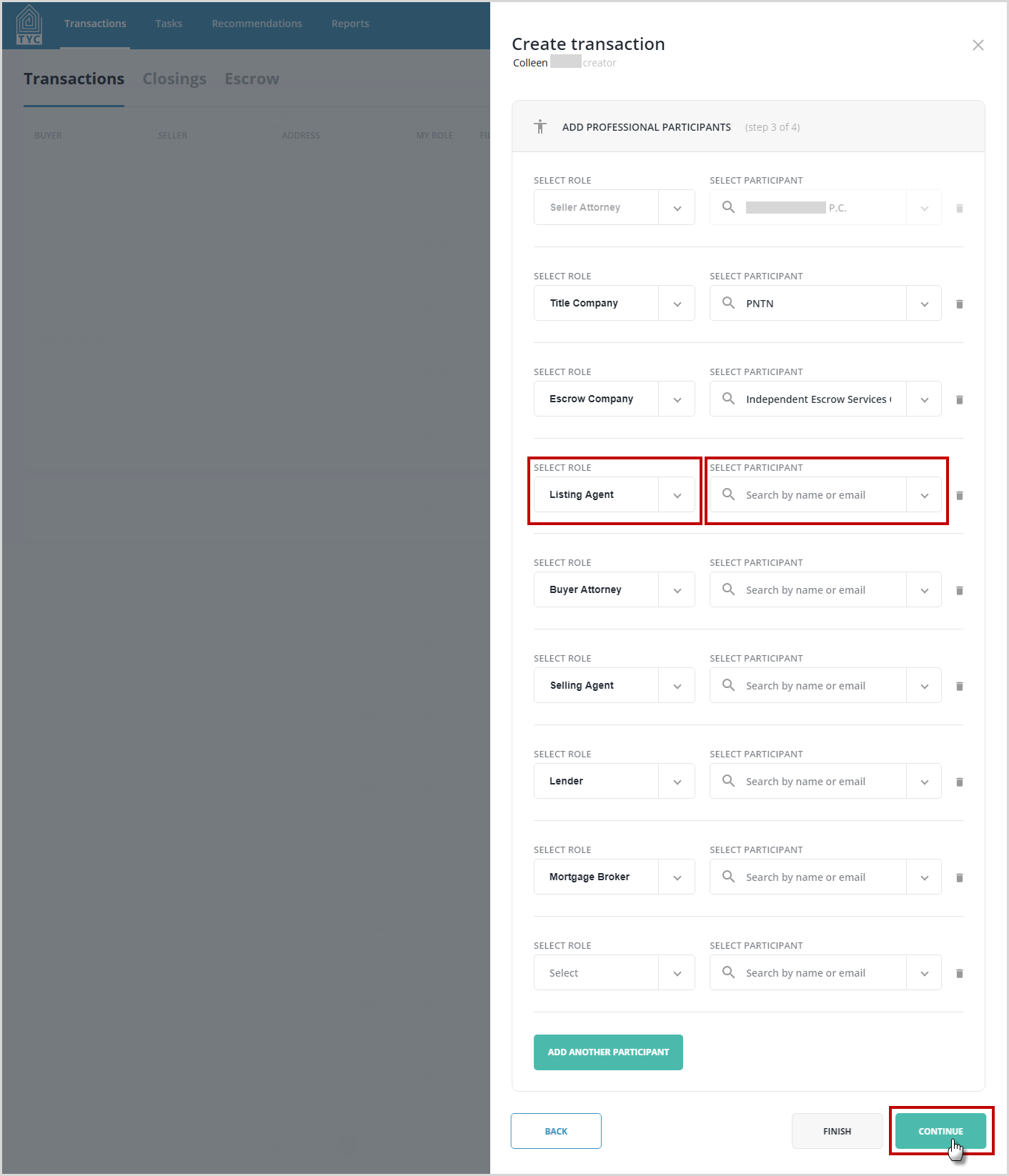Viewport: 1009px width, 1176px height.
Task: Click the Listing Agent participant search field
Action: point(825,494)
